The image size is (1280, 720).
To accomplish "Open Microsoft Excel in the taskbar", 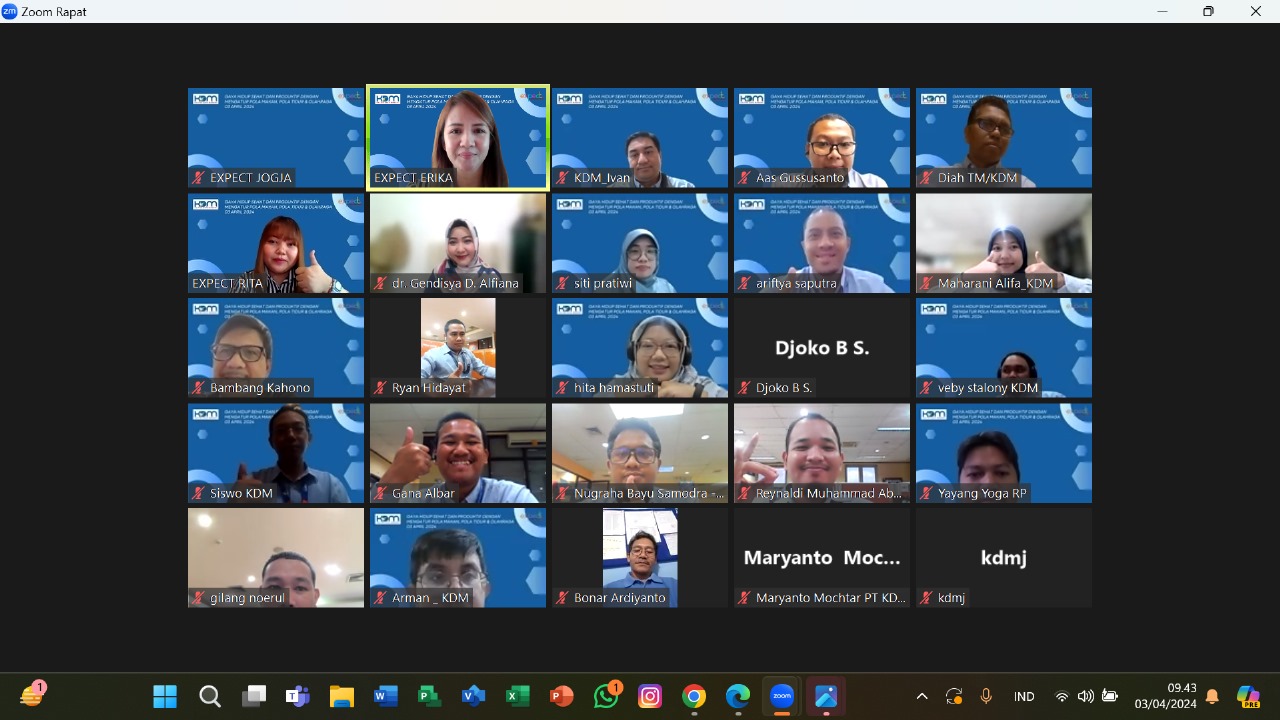I will pyautogui.click(x=518, y=696).
